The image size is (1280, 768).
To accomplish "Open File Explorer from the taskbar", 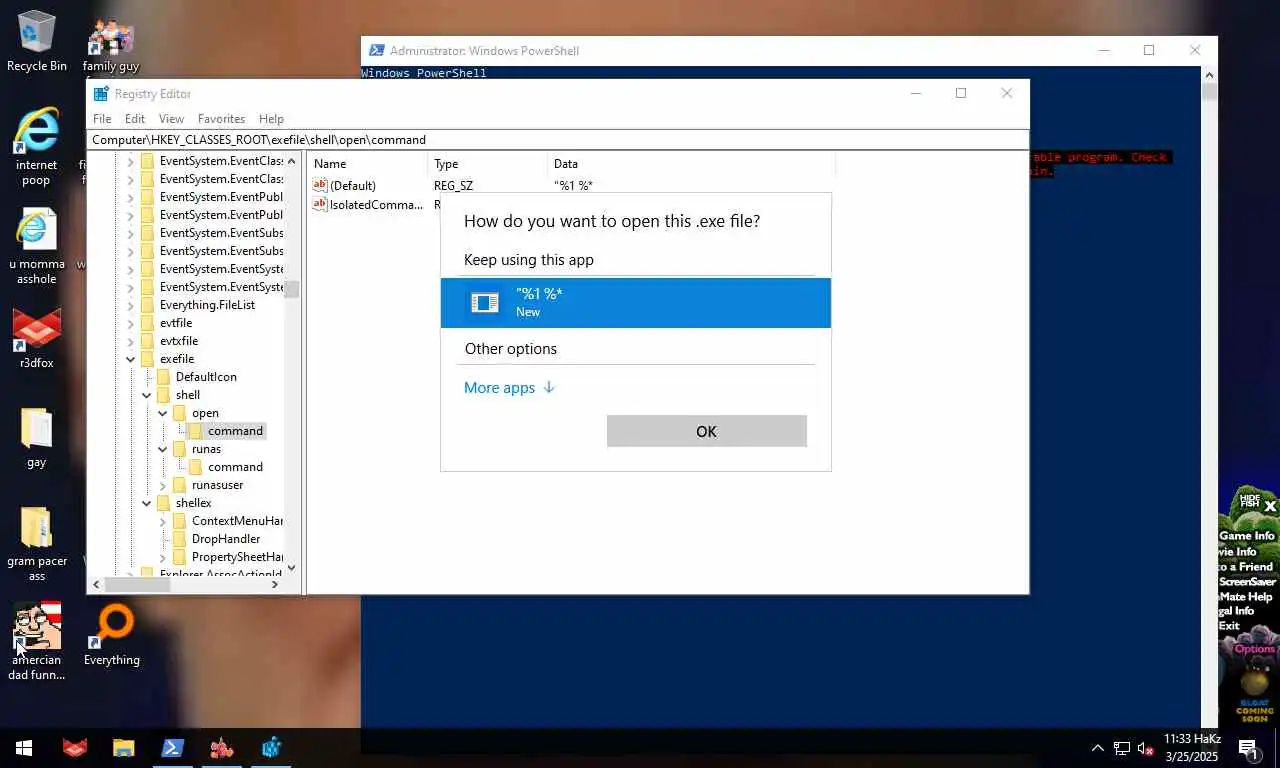I will pos(123,748).
